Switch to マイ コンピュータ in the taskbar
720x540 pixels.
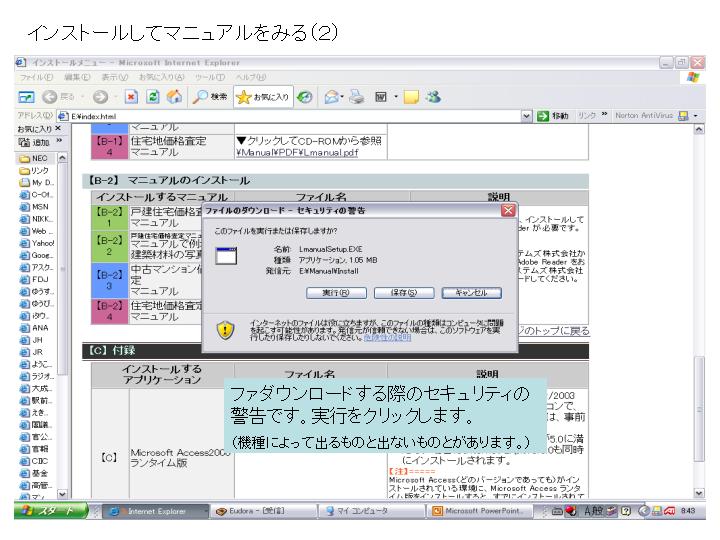[x=372, y=511]
